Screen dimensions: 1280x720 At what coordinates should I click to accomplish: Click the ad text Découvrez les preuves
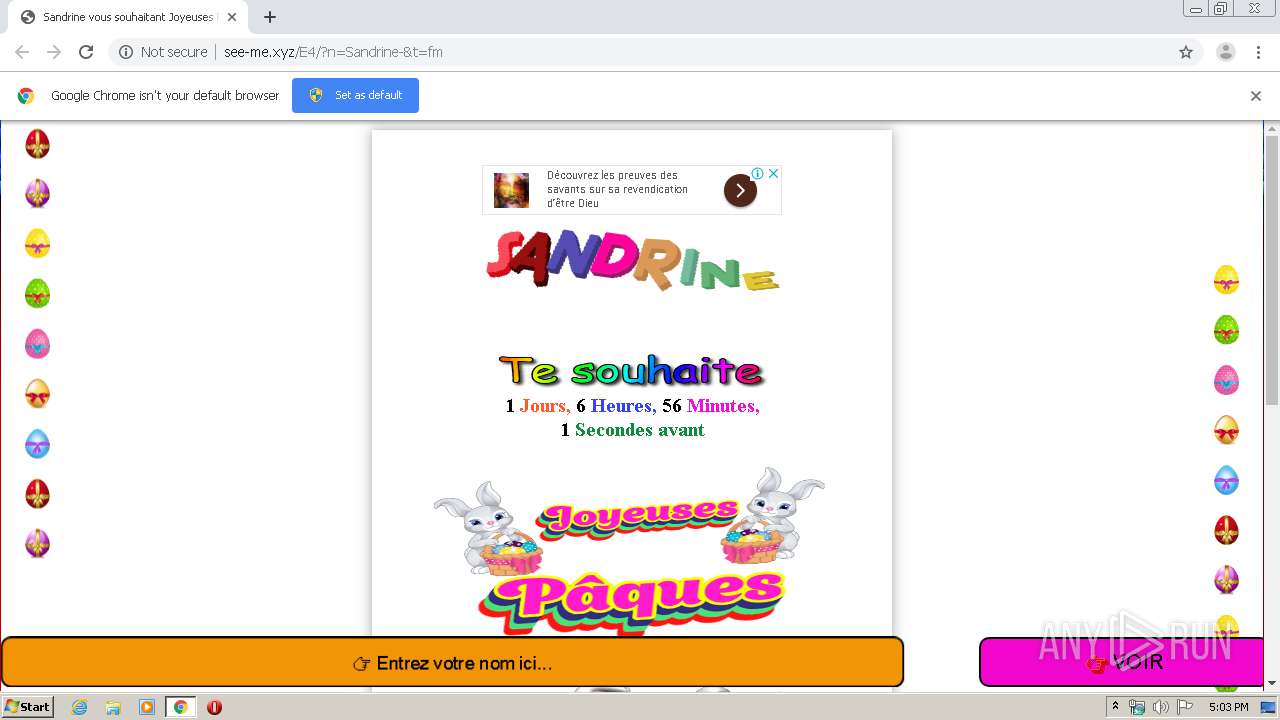click(617, 189)
